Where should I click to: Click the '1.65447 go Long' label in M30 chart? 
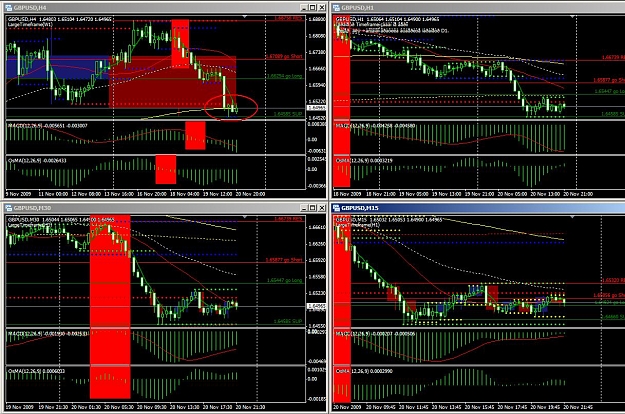point(284,281)
